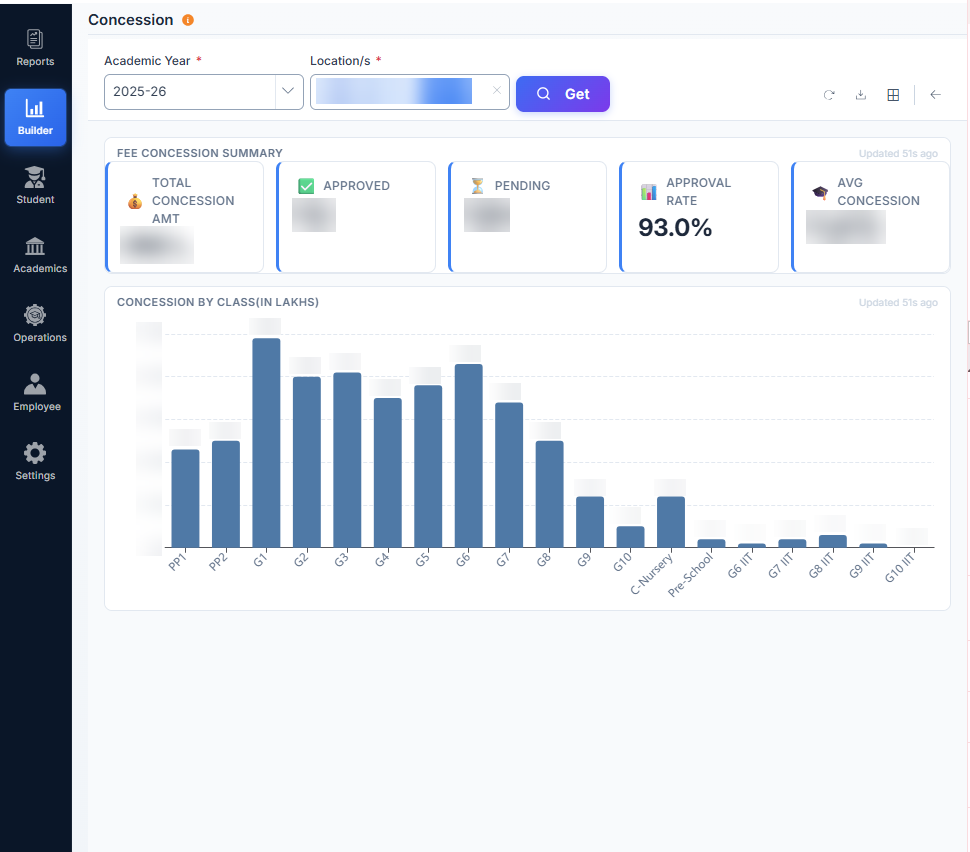
Task: Click the refresh icon in toolbar
Action: 829,95
